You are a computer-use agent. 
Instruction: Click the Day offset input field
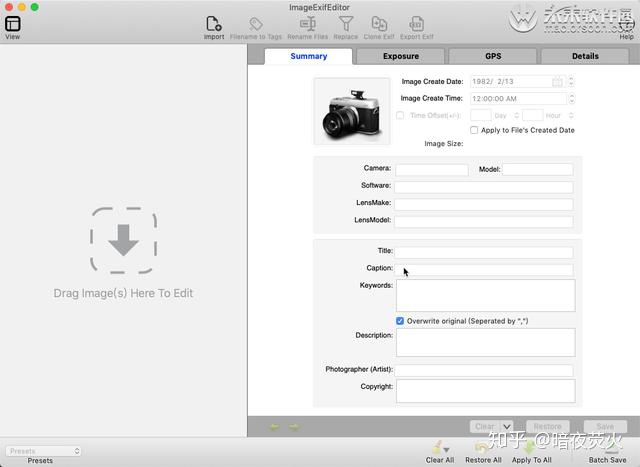(x=481, y=116)
